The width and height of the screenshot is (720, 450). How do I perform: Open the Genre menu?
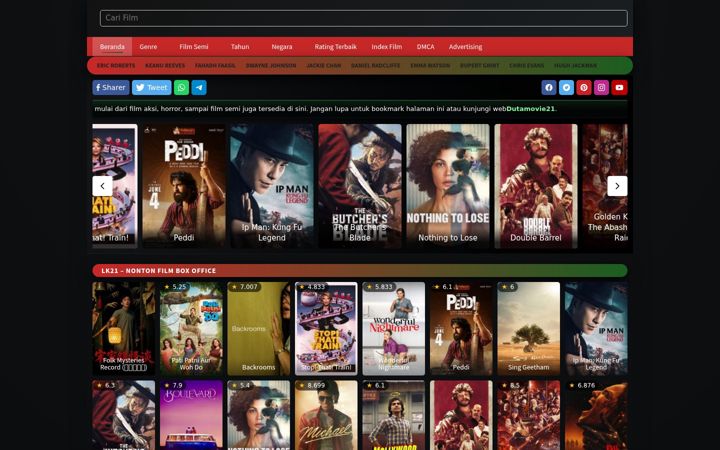[148, 46]
